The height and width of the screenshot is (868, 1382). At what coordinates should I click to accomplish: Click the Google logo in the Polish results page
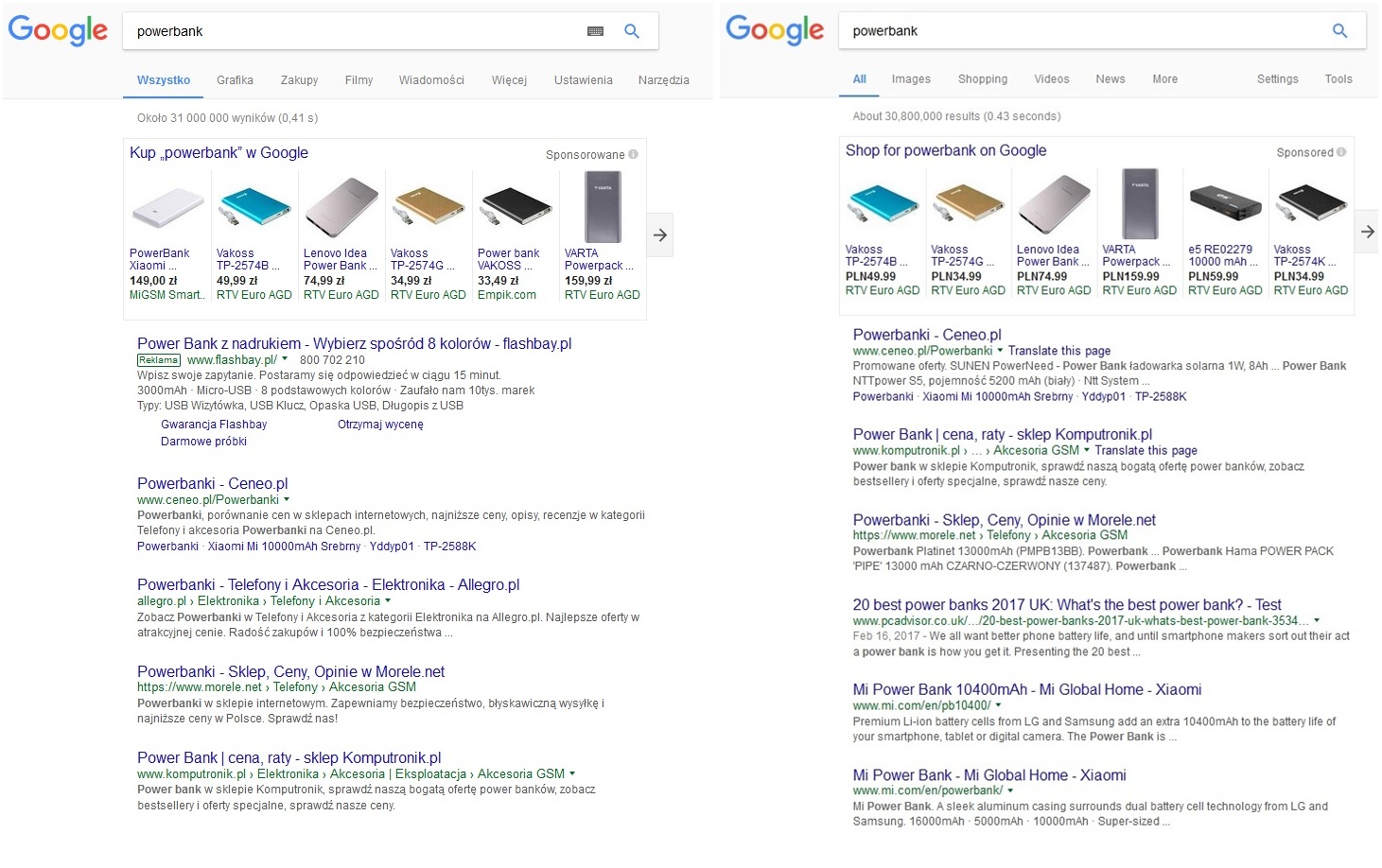click(x=58, y=30)
